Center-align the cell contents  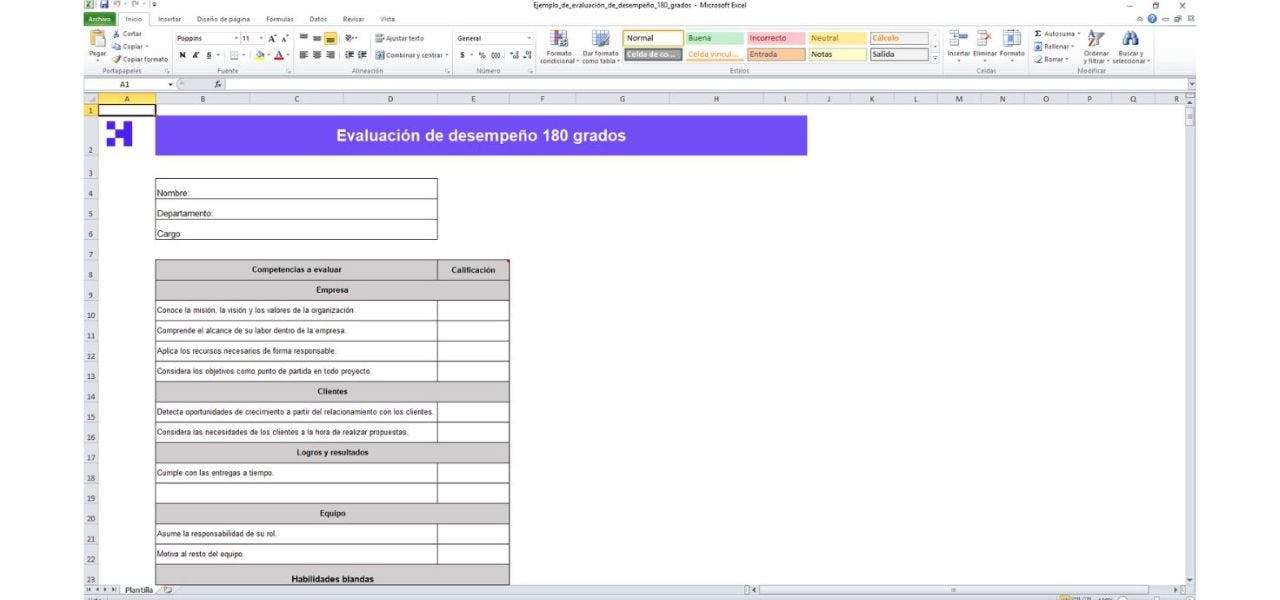point(316,53)
